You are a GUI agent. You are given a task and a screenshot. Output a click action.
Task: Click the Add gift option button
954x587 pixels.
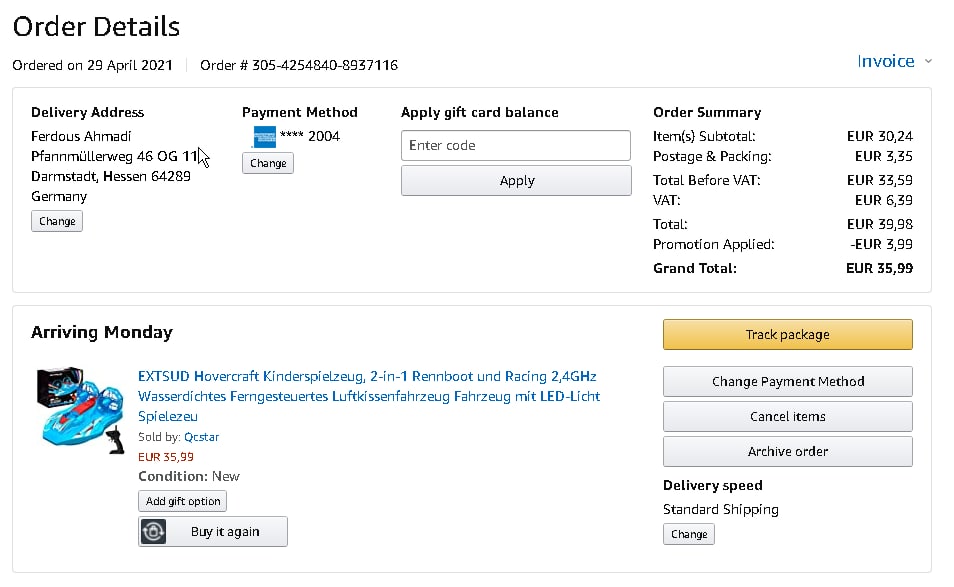tap(183, 501)
